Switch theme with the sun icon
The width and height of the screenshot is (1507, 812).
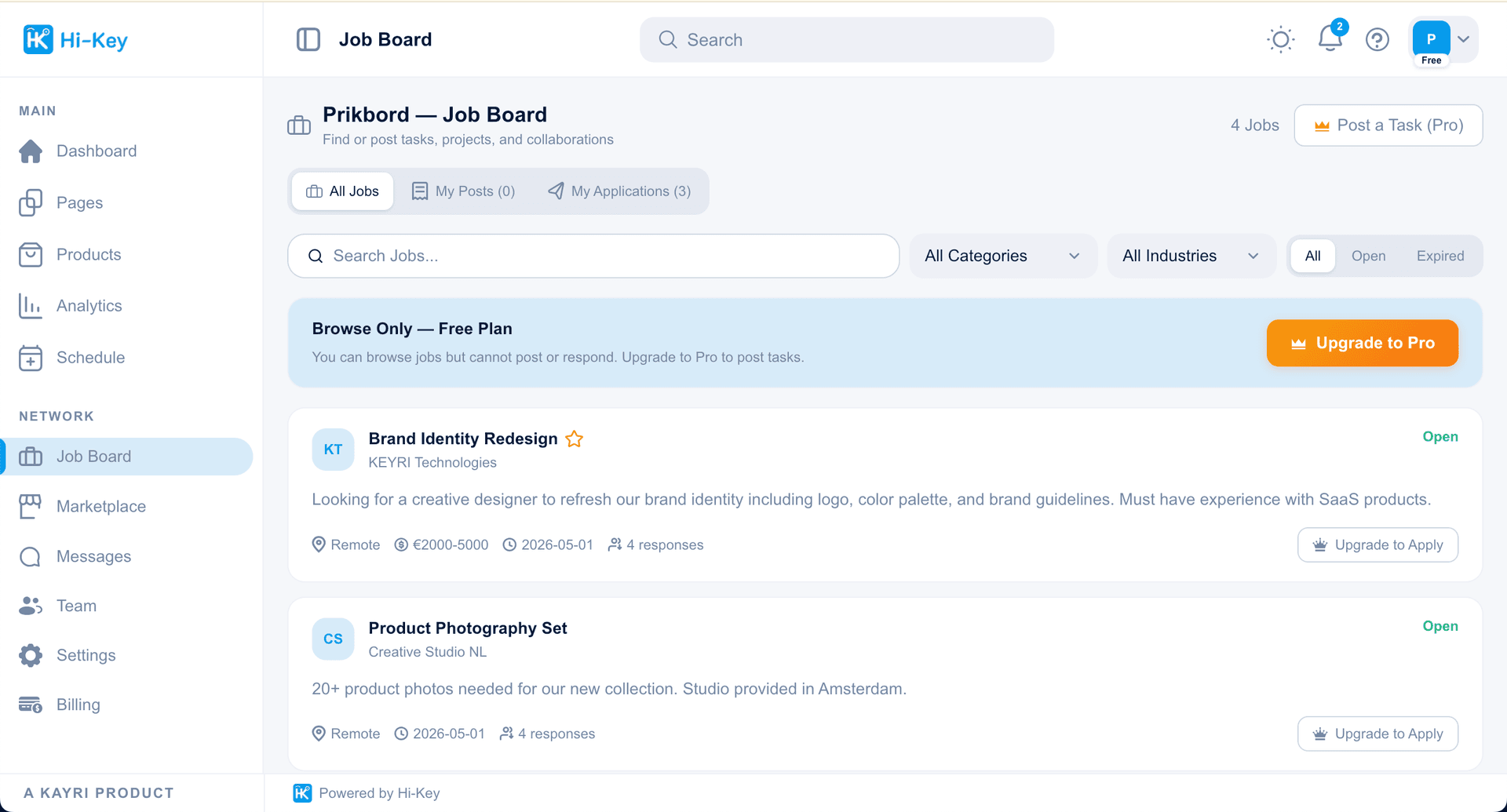pos(1280,39)
